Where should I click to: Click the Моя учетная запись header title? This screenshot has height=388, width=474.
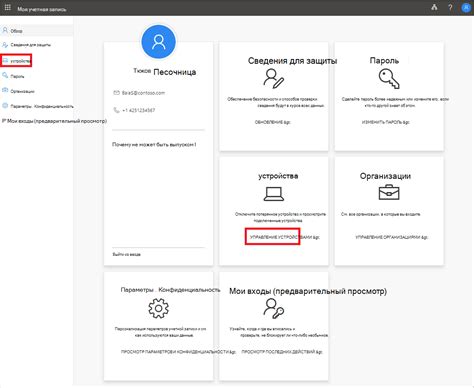(x=42, y=9)
